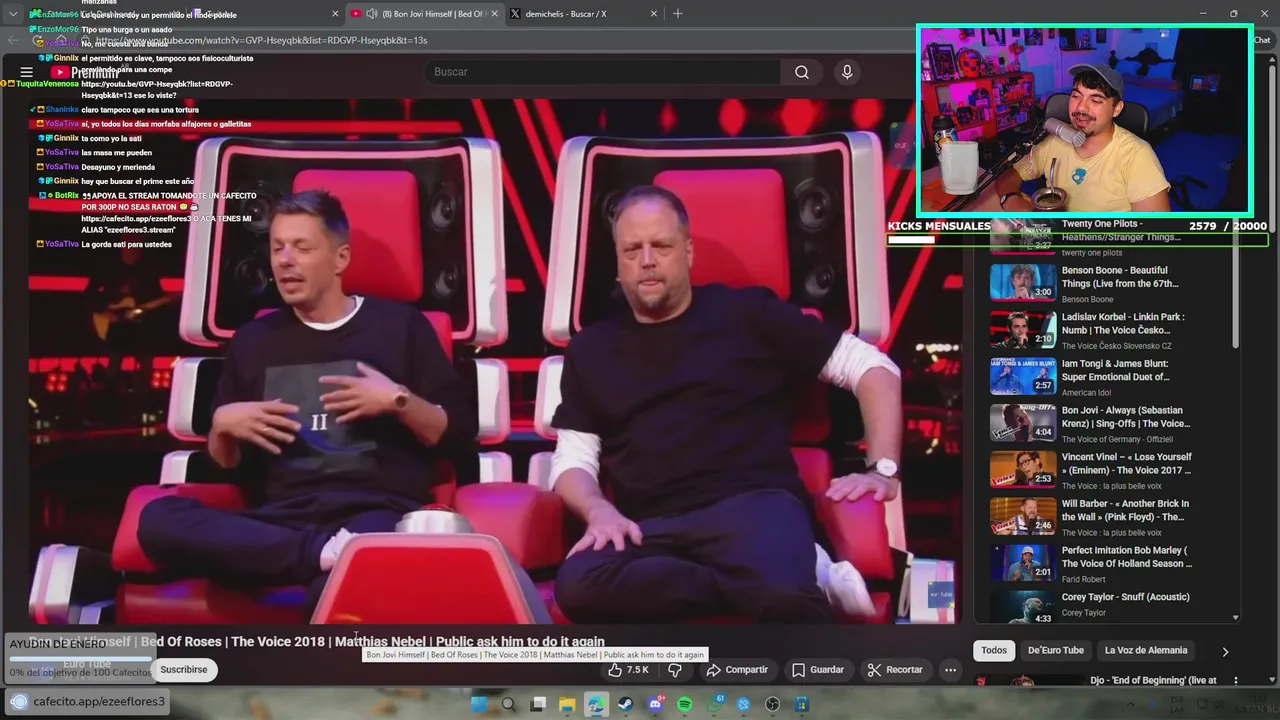The width and height of the screenshot is (1280, 720).
Task: Share the video with the Compartir button
Action: [x=737, y=670]
